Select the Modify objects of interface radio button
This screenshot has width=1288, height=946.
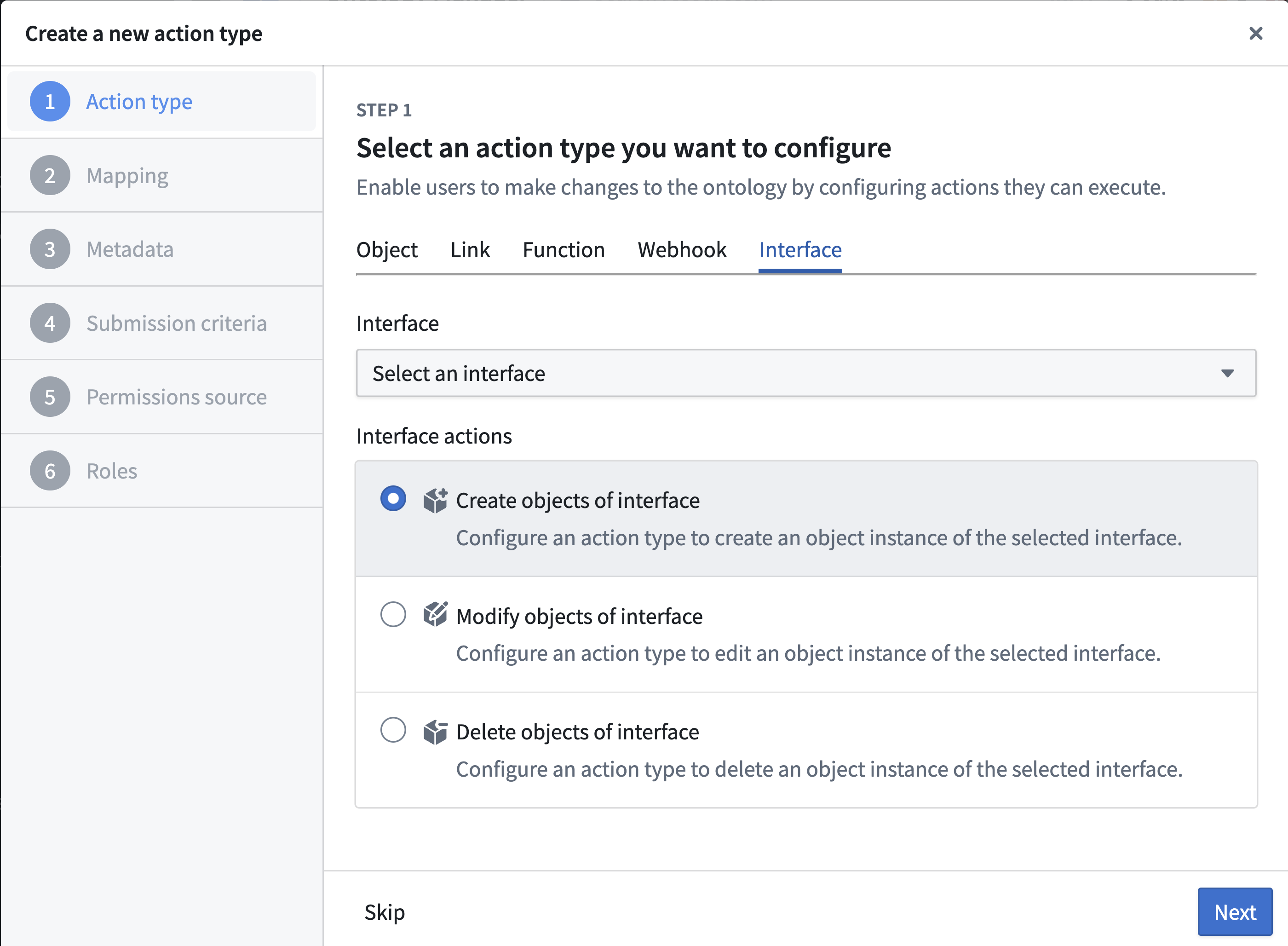(393, 616)
